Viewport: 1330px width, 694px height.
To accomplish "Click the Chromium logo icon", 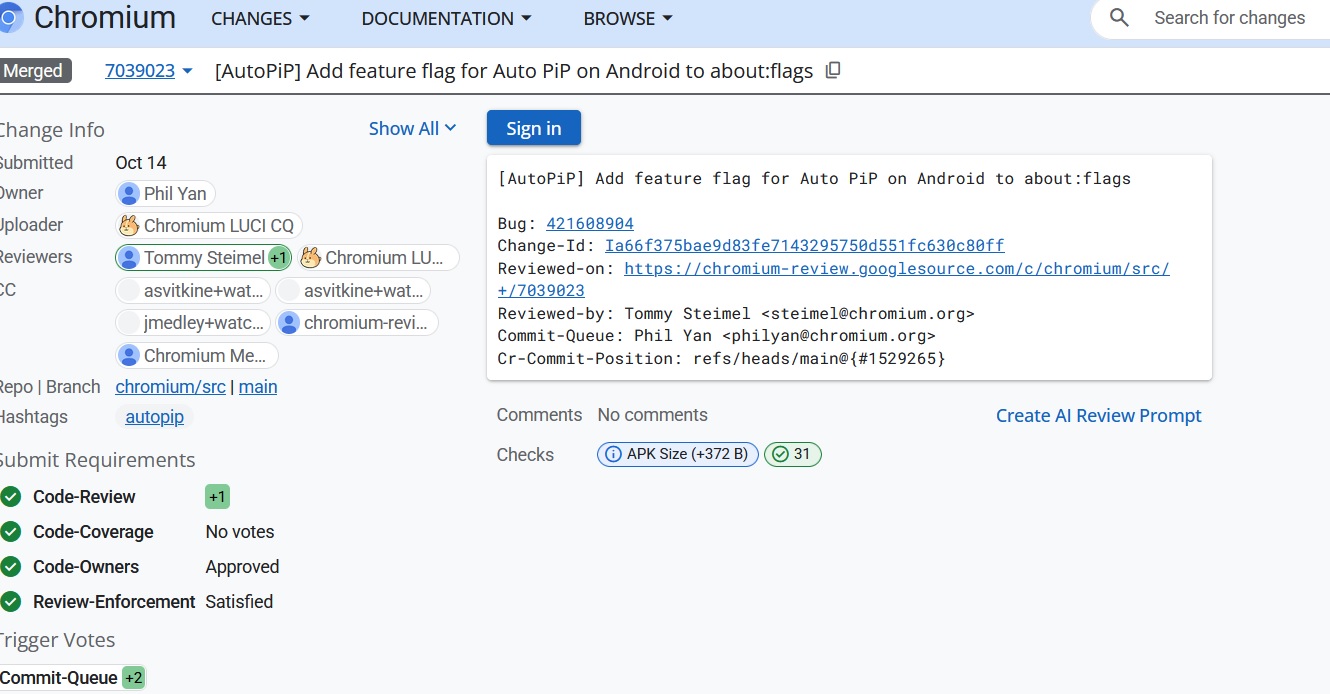I will click(10, 18).
